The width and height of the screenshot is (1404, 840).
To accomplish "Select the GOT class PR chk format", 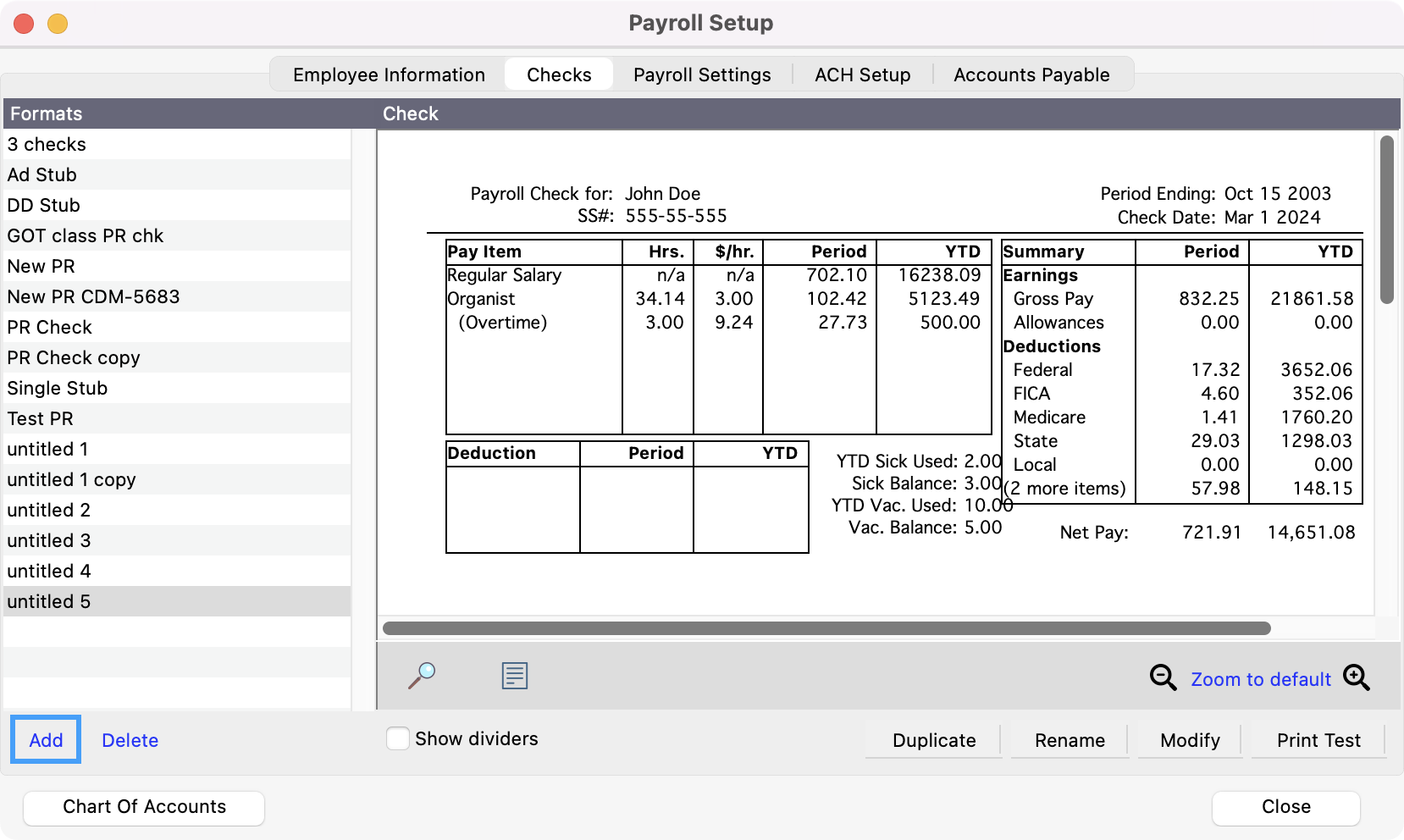I will 86,235.
